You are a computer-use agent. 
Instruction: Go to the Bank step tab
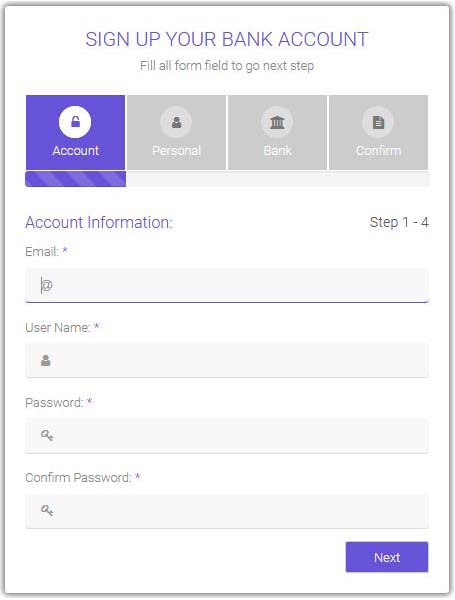tap(277, 132)
